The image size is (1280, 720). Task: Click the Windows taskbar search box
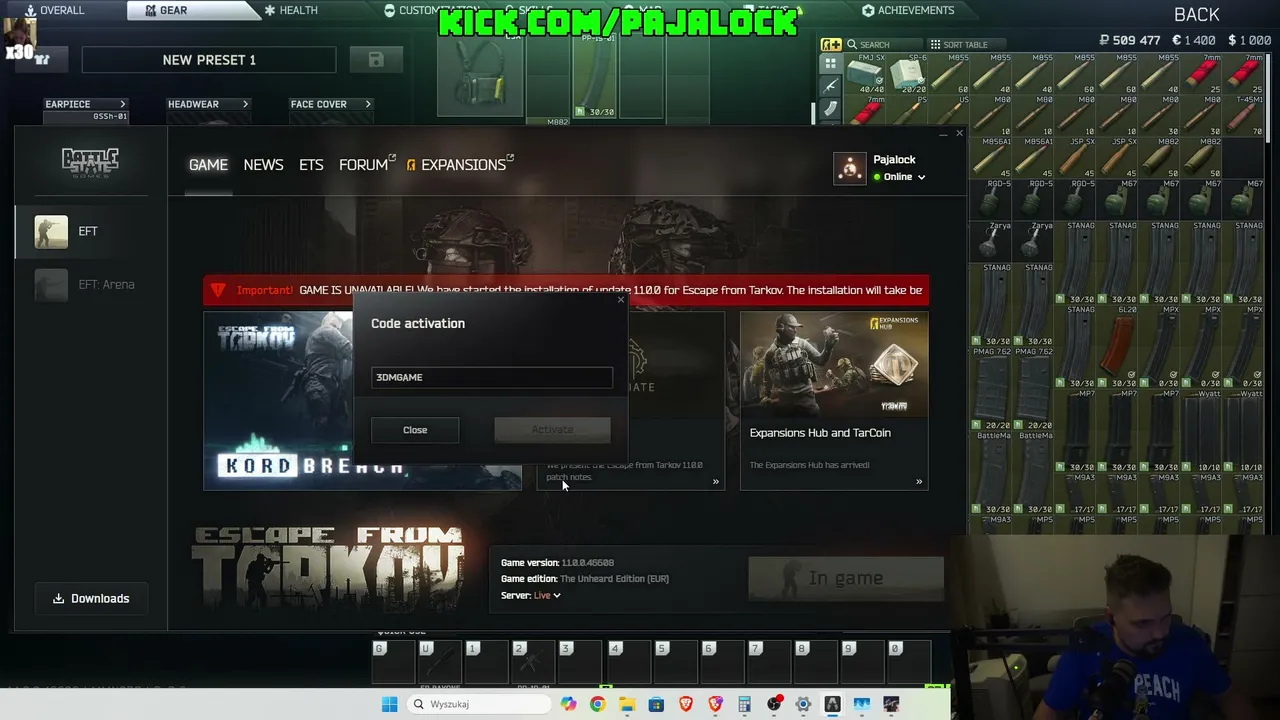point(478,704)
